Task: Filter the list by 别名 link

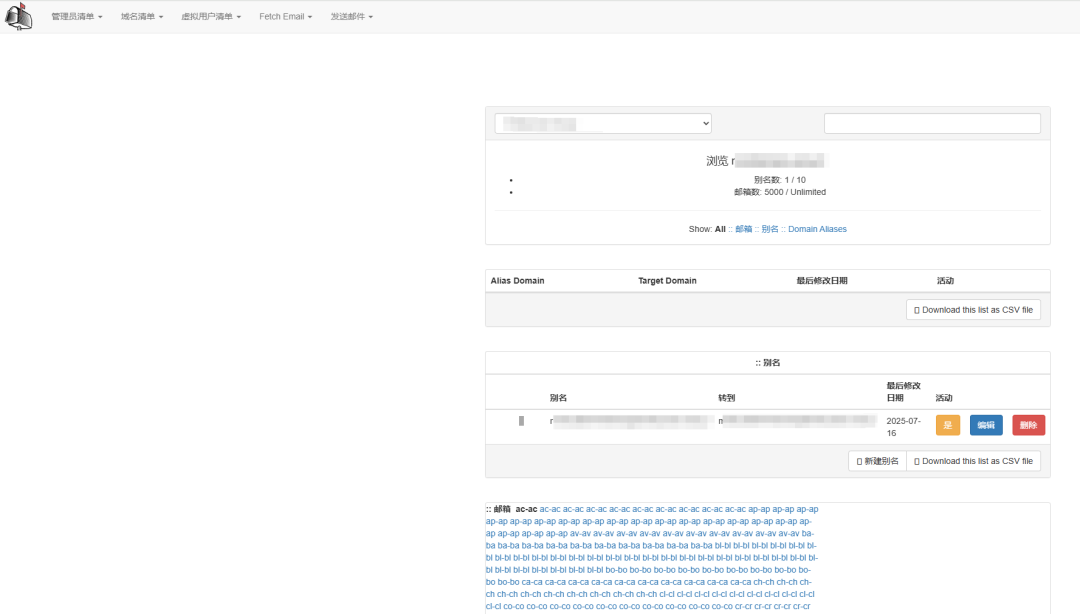Action: coord(769,229)
